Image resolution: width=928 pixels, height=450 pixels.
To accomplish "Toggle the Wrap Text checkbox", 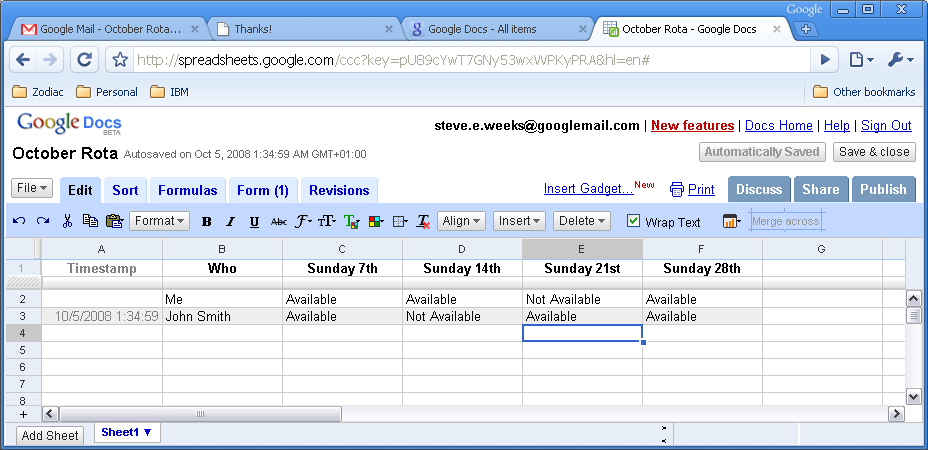I will pyautogui.click(x=633, y=221).
